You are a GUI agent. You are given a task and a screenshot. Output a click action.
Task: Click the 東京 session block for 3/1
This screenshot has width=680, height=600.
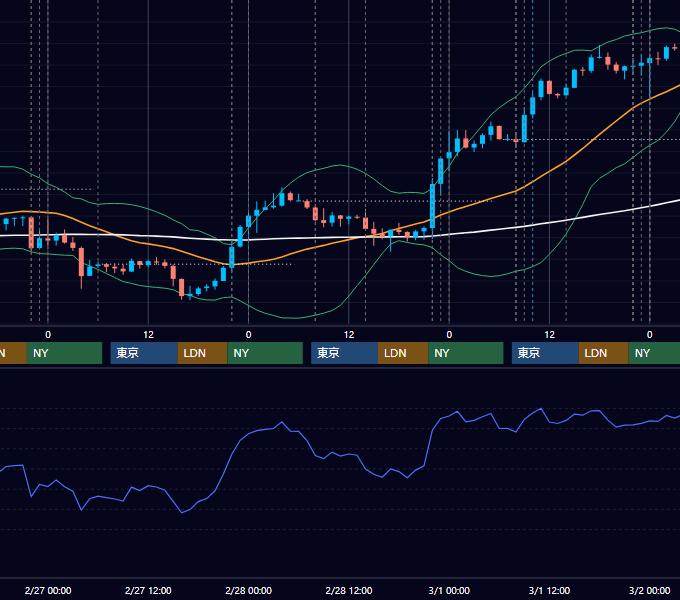tap(545, 353)
